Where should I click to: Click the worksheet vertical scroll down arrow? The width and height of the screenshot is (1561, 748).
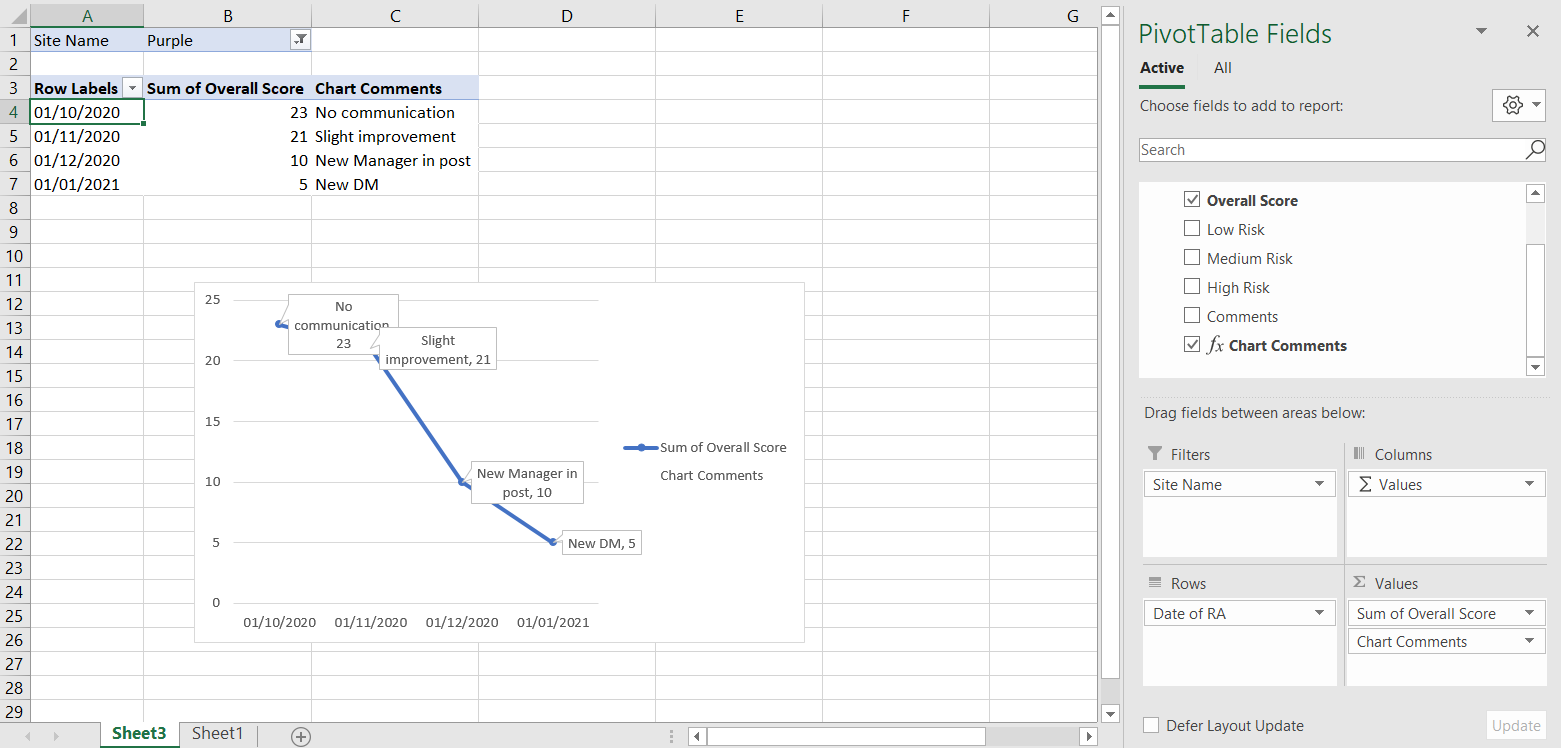tap(1109, 713)
